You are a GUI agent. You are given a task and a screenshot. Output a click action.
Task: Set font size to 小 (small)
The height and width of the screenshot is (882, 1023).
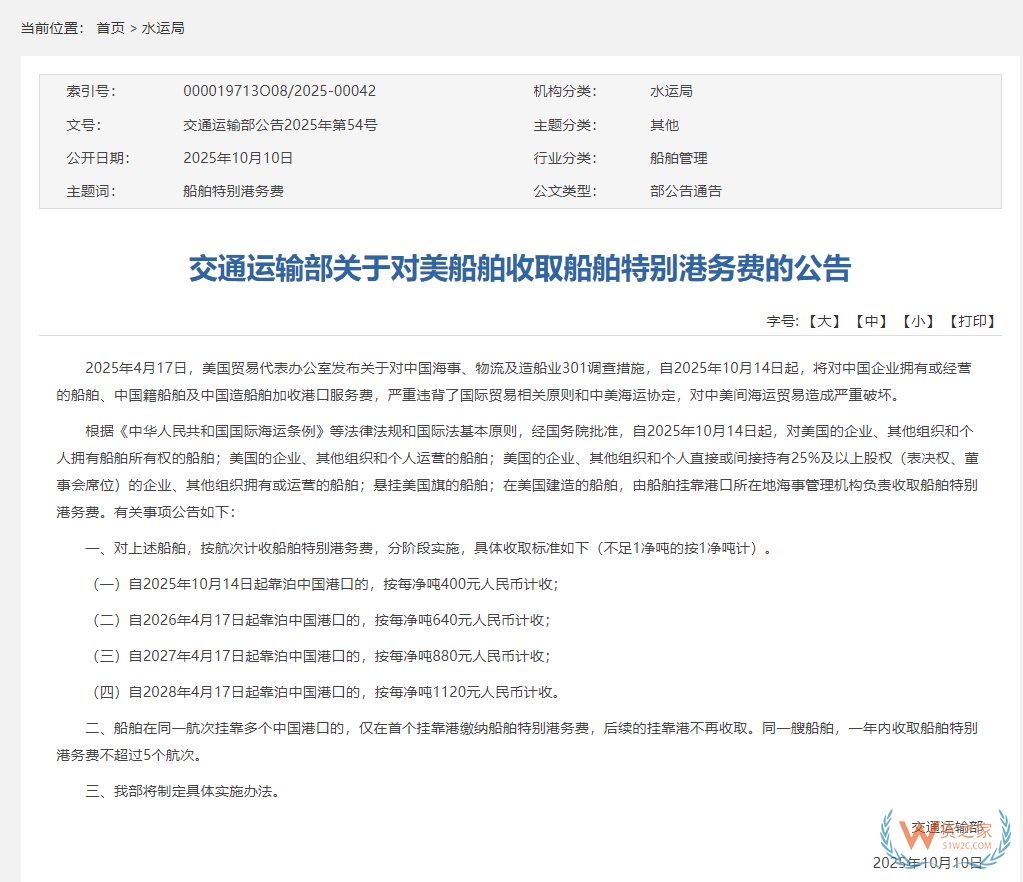(x=918, y=321)
